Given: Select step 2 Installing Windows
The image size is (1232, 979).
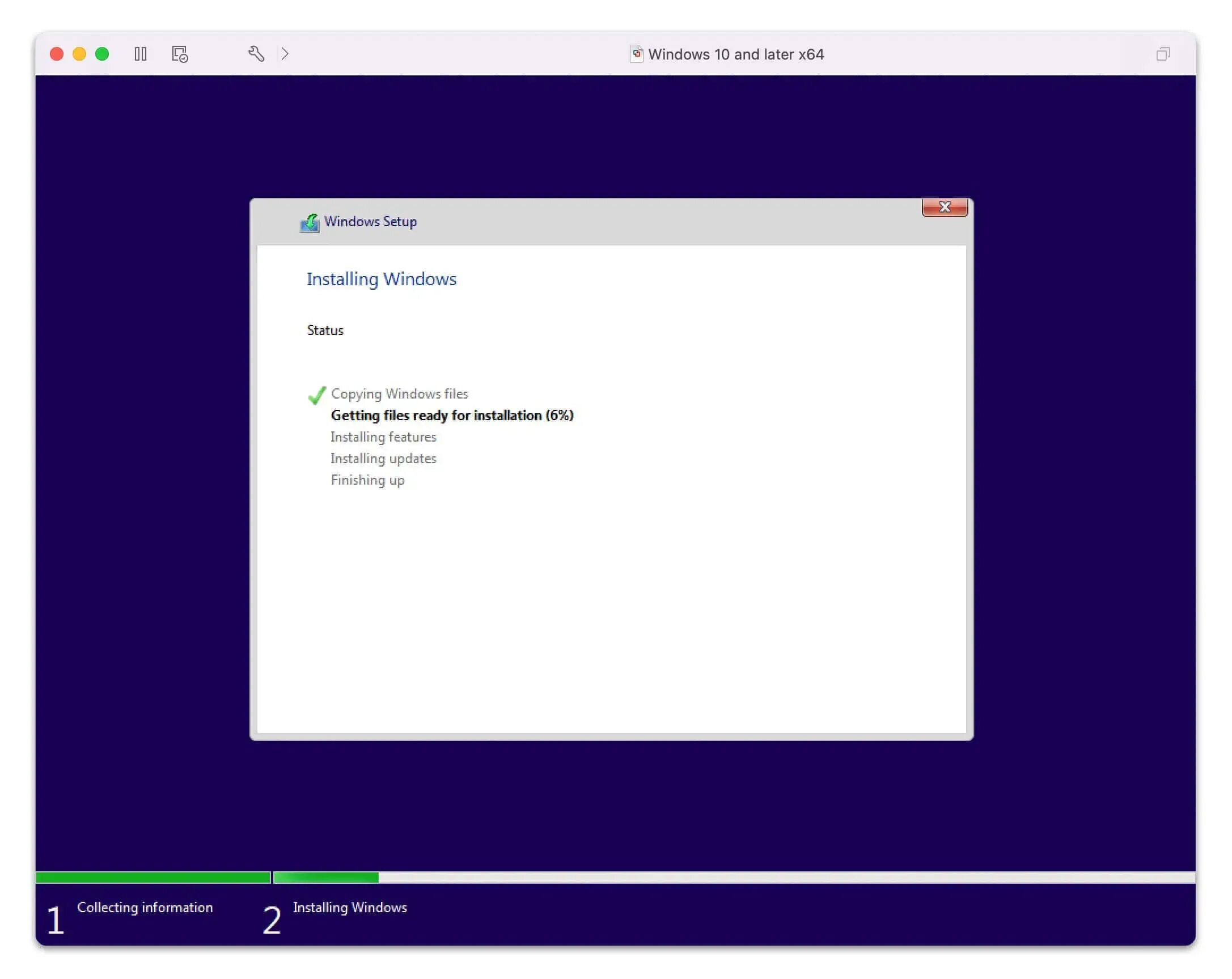Looking at the screenshot, I should click(350, 908).
